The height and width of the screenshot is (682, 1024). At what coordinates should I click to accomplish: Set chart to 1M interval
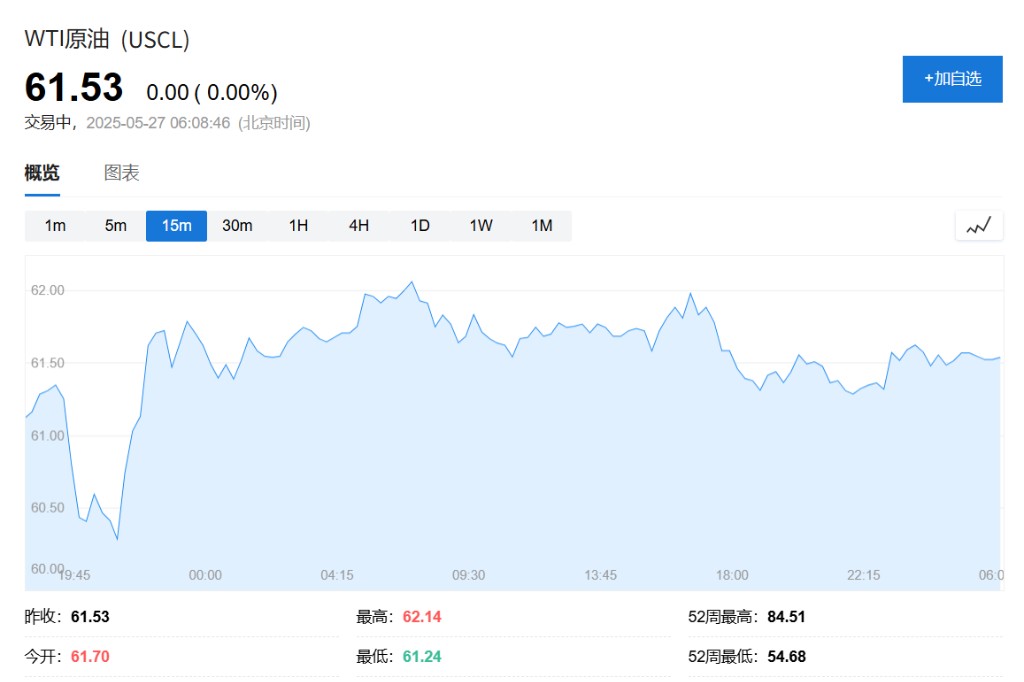pos(541,226)
